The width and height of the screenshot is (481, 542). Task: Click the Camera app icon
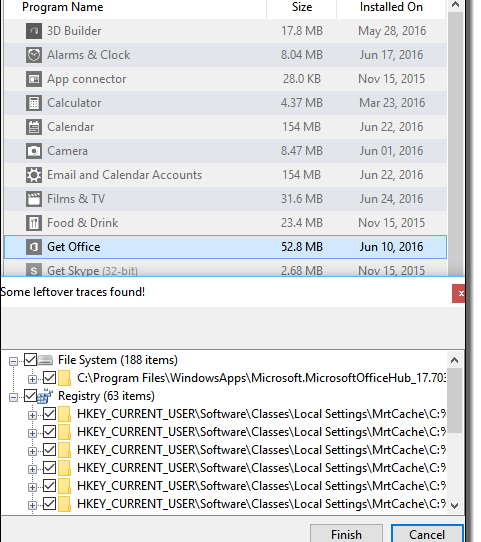(x=34, y=151)
